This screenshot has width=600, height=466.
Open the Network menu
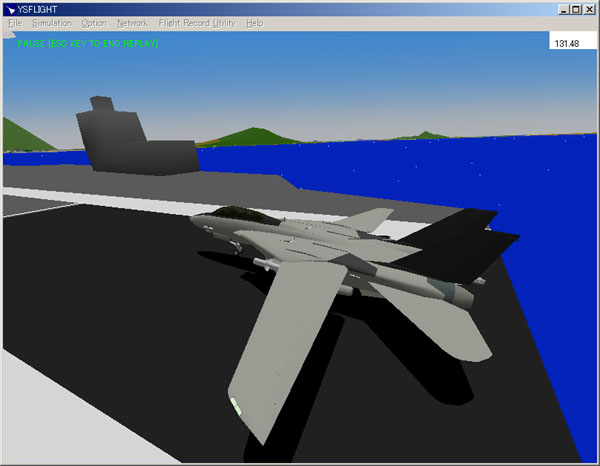coord(132,23)
